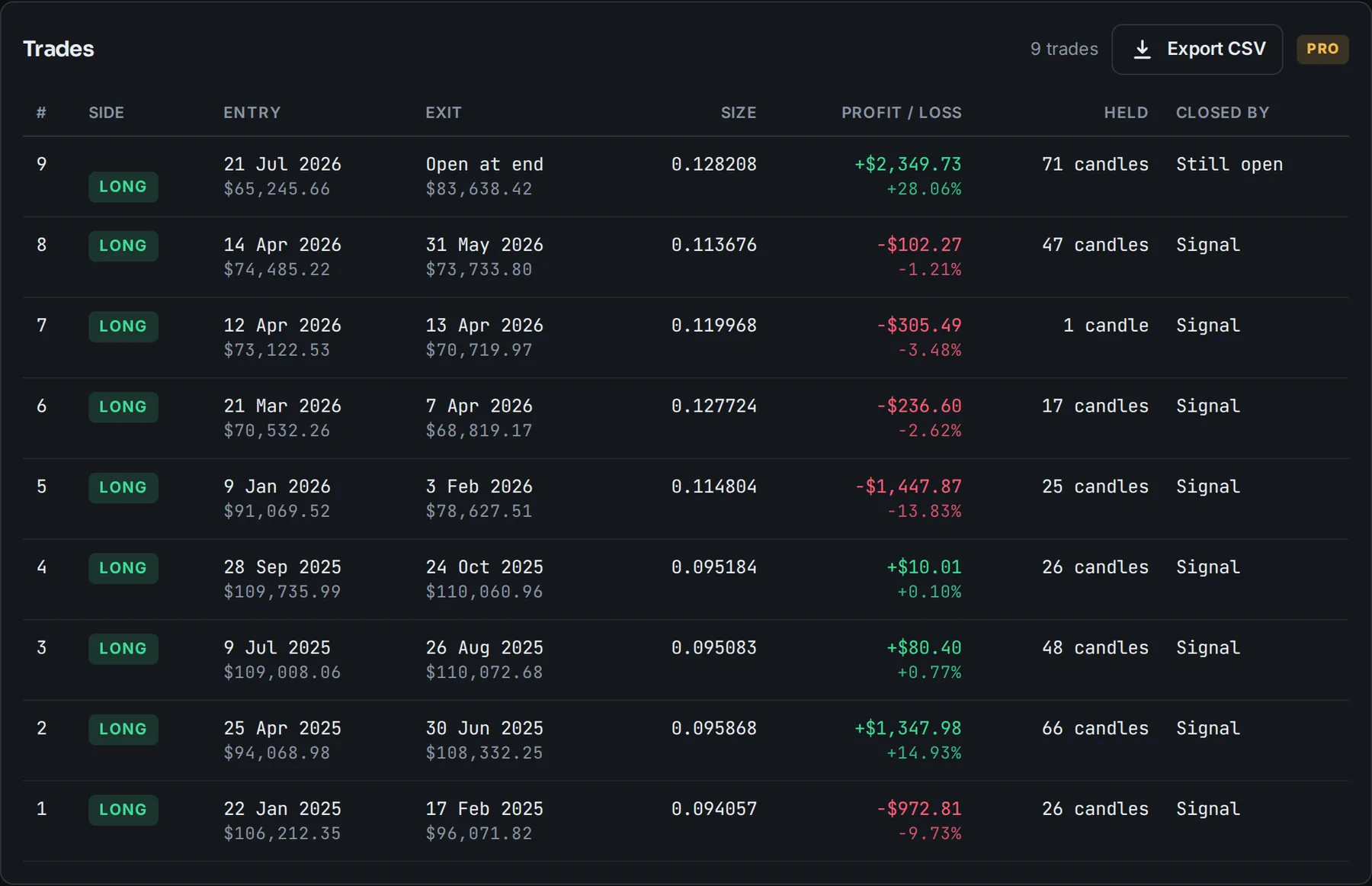Viewport: 1372px width, 886px height.
Task: Click exit date 30 Jun 2025
Action: click(x=484, y=728)
